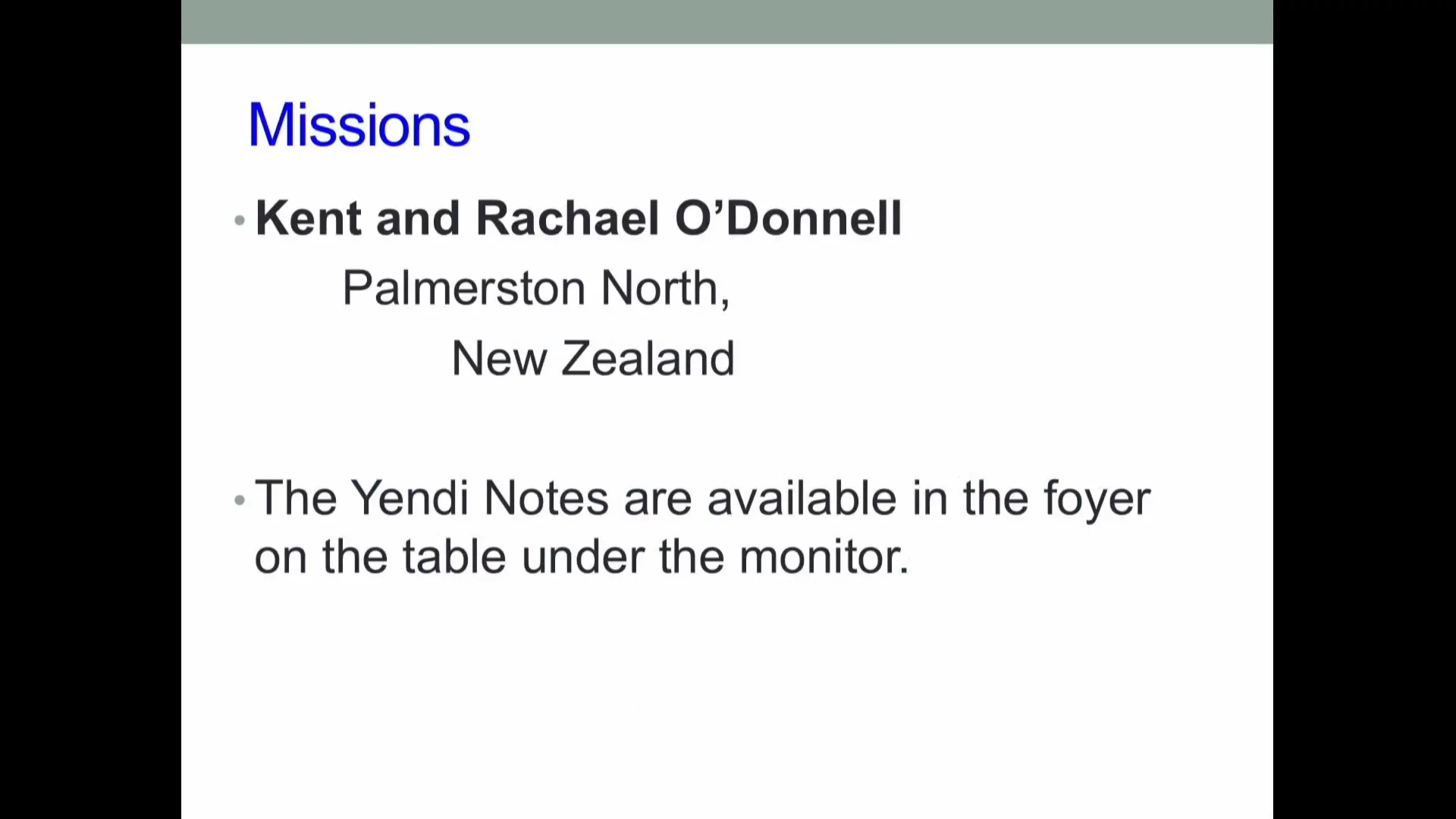The height and width of the screenshot is (819, 1456).
Task: Click the black letterbox area left of slide
Action: point(89,409)
